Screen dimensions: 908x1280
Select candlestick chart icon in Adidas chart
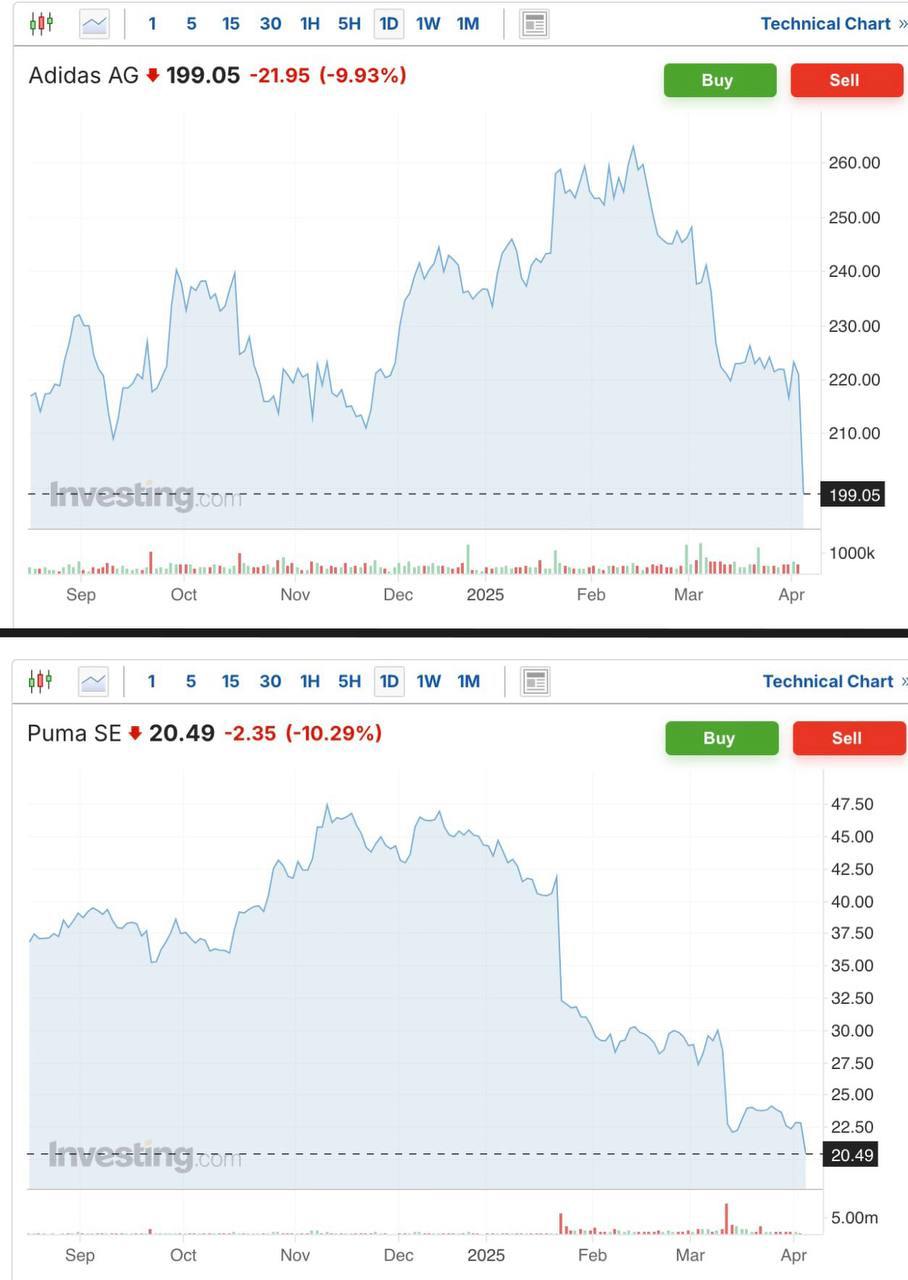click(x=40, y=23)
